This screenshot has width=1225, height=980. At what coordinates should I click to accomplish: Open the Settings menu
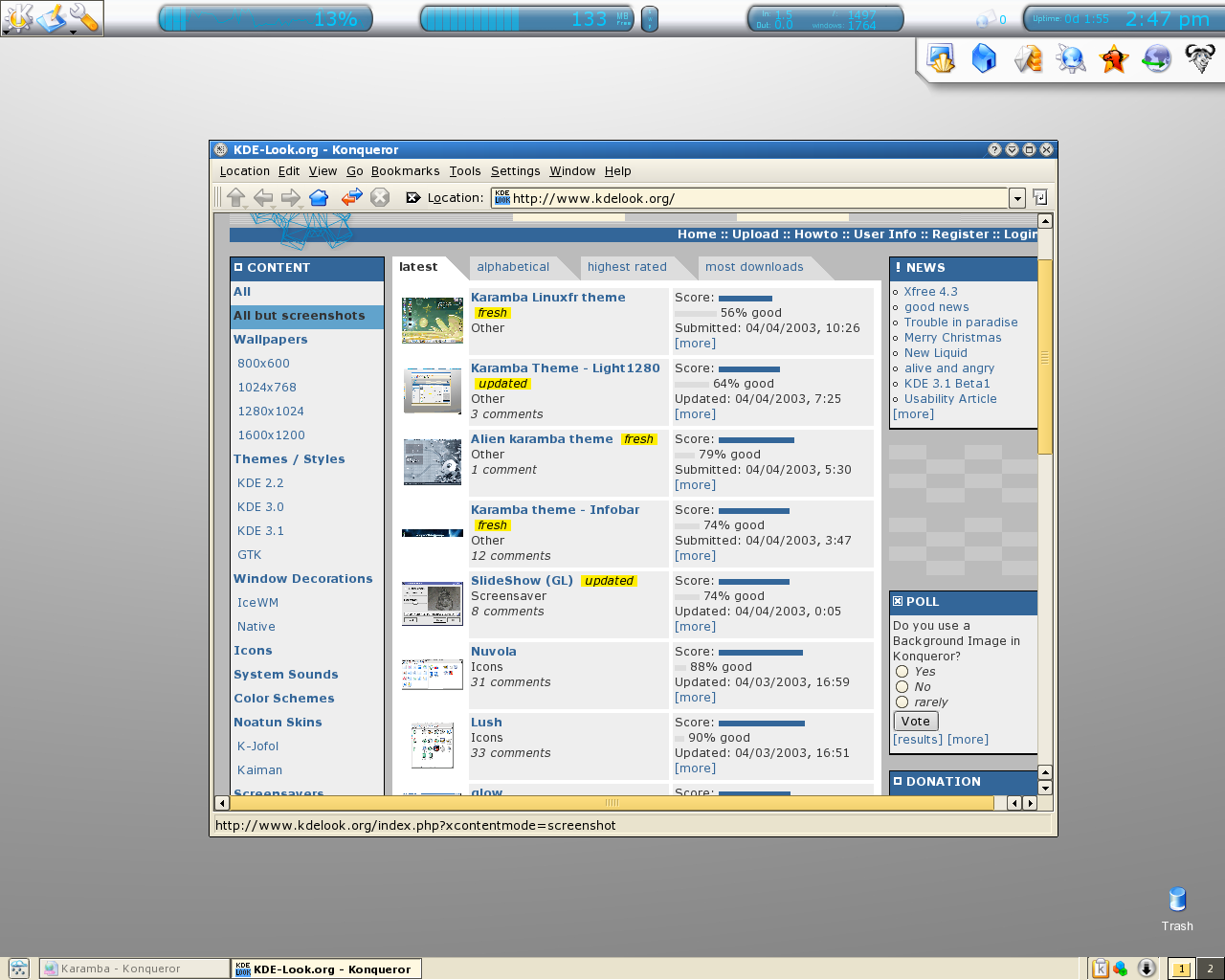[x=516, y=171]
